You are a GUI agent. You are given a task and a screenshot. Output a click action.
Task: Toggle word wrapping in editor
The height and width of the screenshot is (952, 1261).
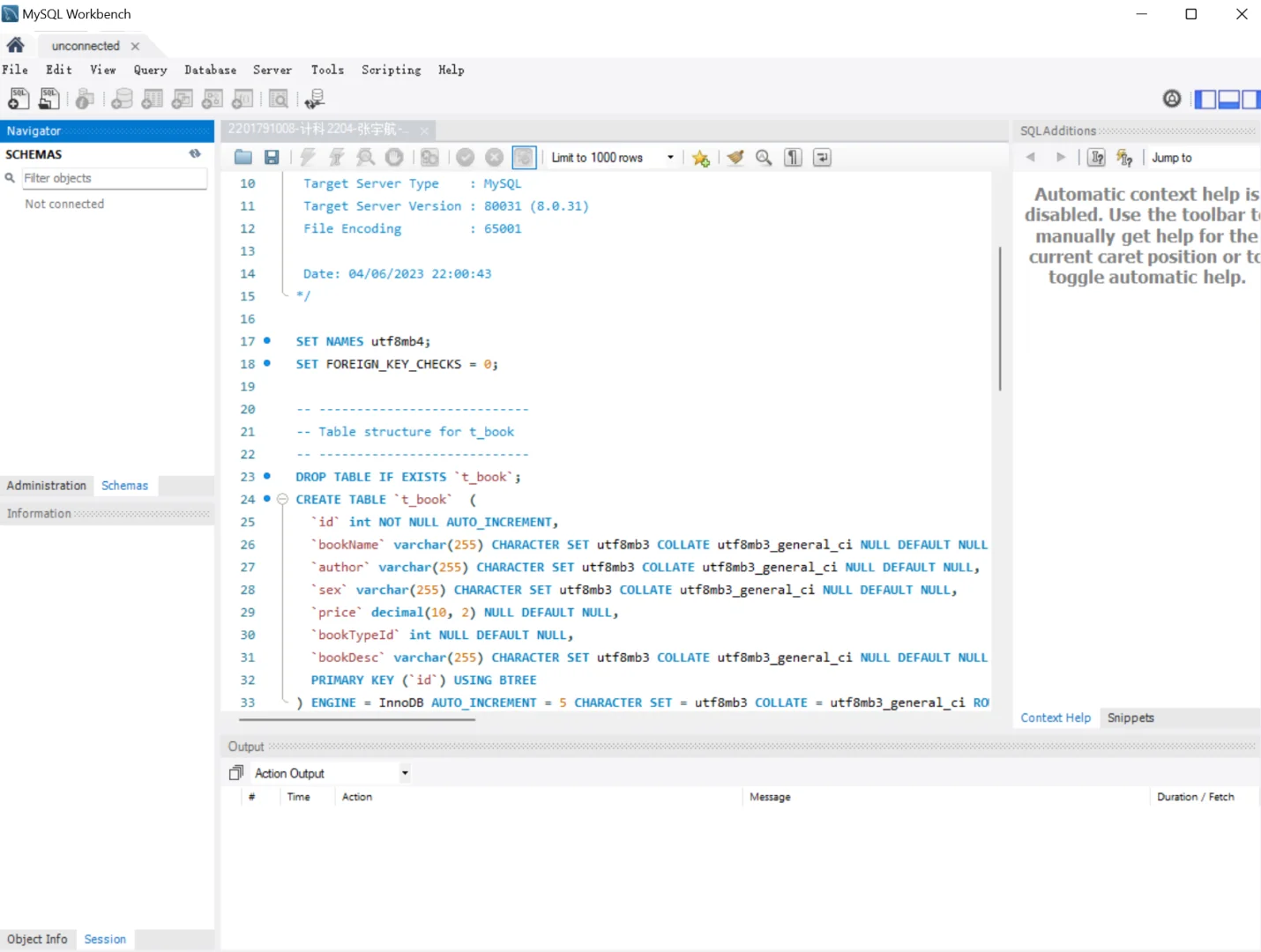[822, 158]
